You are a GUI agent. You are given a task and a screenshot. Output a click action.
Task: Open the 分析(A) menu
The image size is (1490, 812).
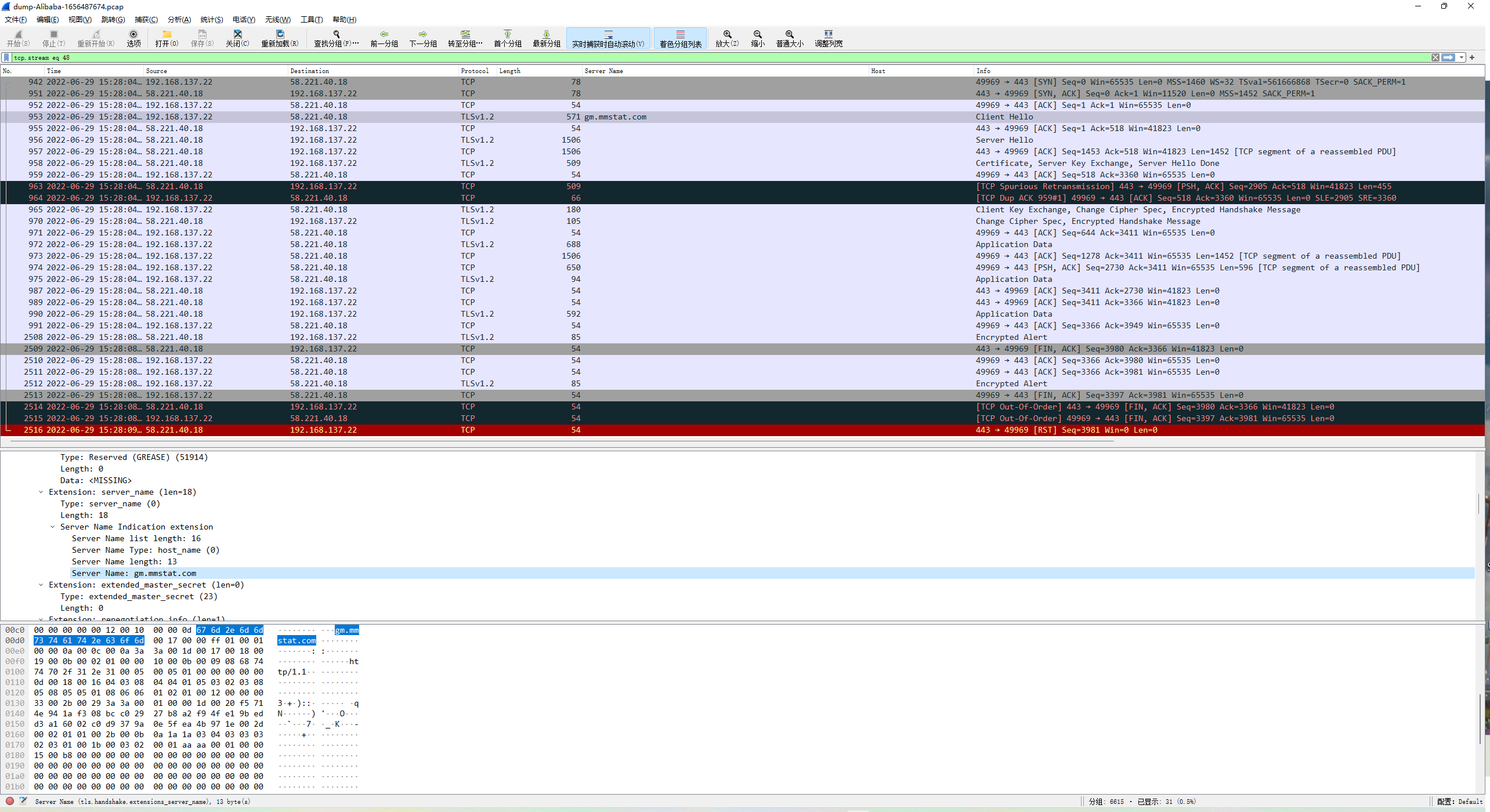[179, 20]
